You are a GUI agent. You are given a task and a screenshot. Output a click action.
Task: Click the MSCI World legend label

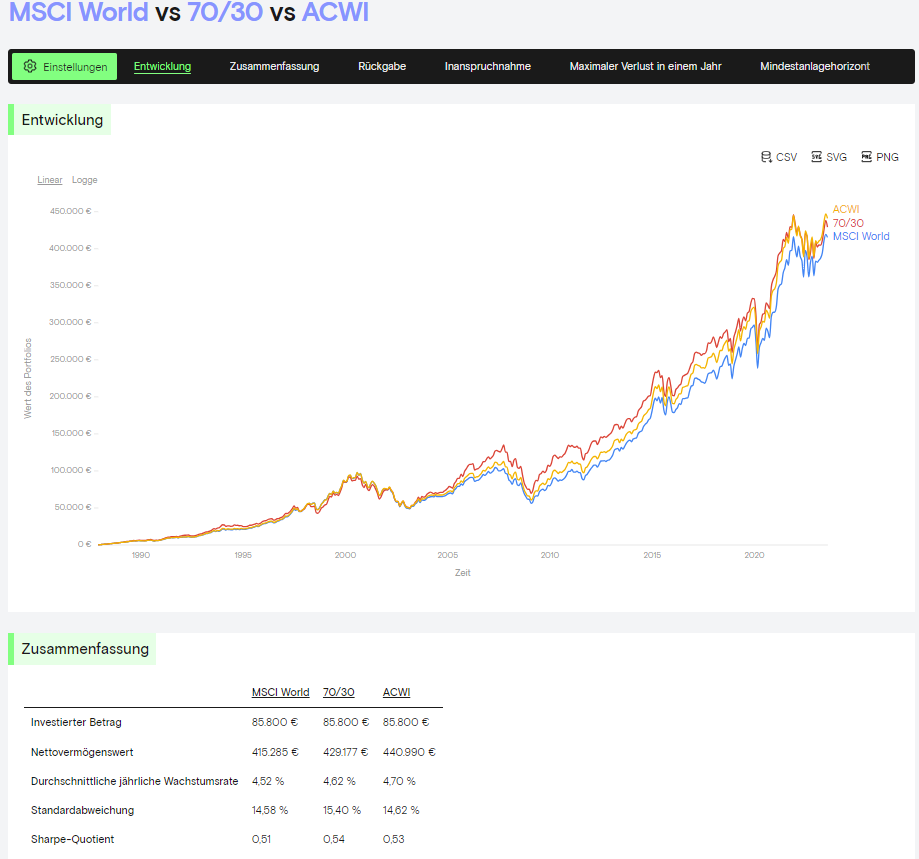click(x=861, y=236)
